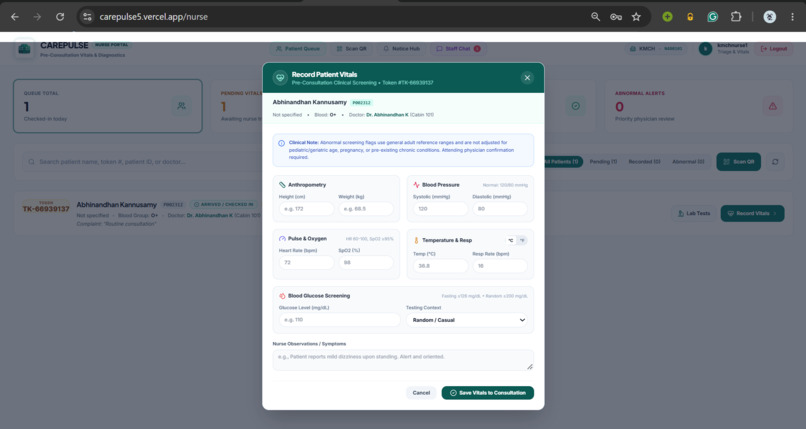Open the Staff Chat tab

[458, 49]
